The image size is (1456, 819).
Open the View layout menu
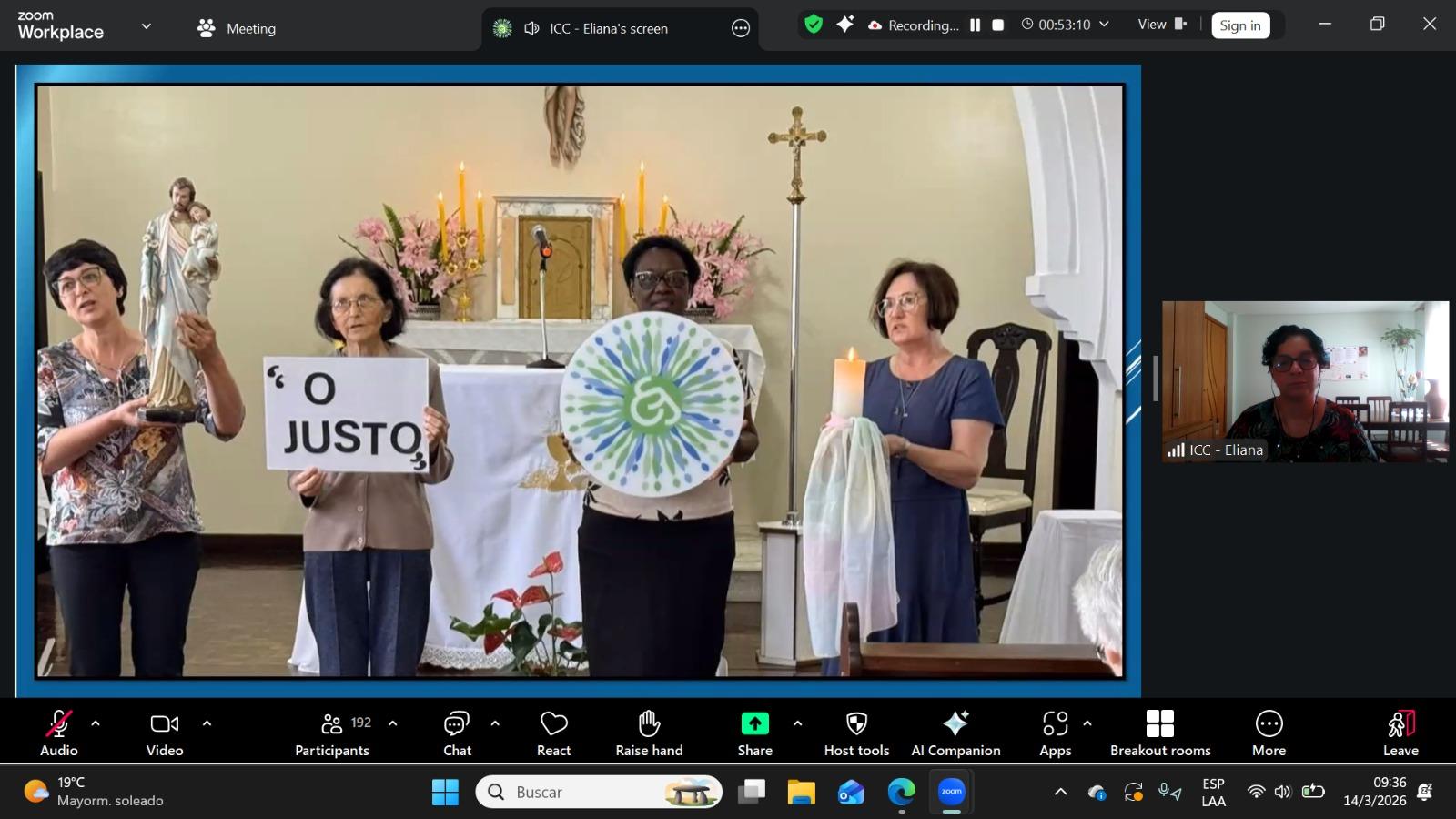pos(1162,25)
